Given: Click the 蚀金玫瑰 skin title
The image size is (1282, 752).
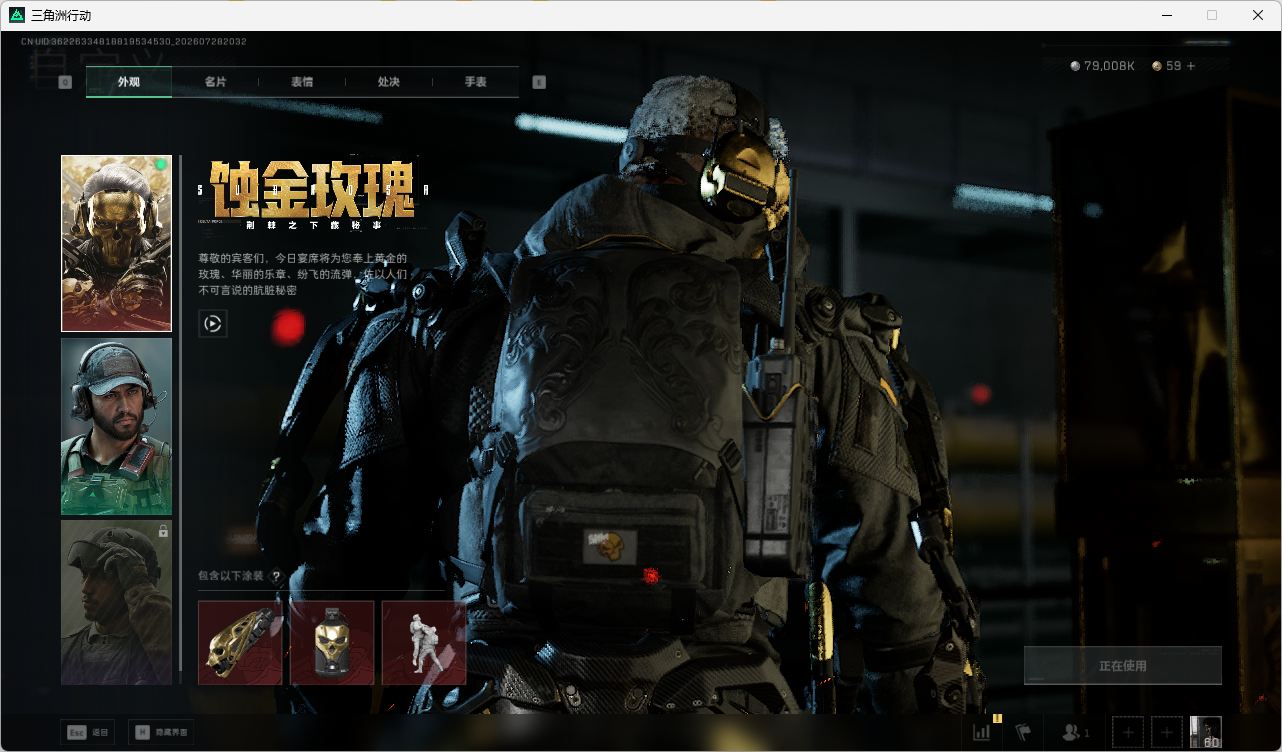Looking at the screenshot, I should [x=313, y=189].
